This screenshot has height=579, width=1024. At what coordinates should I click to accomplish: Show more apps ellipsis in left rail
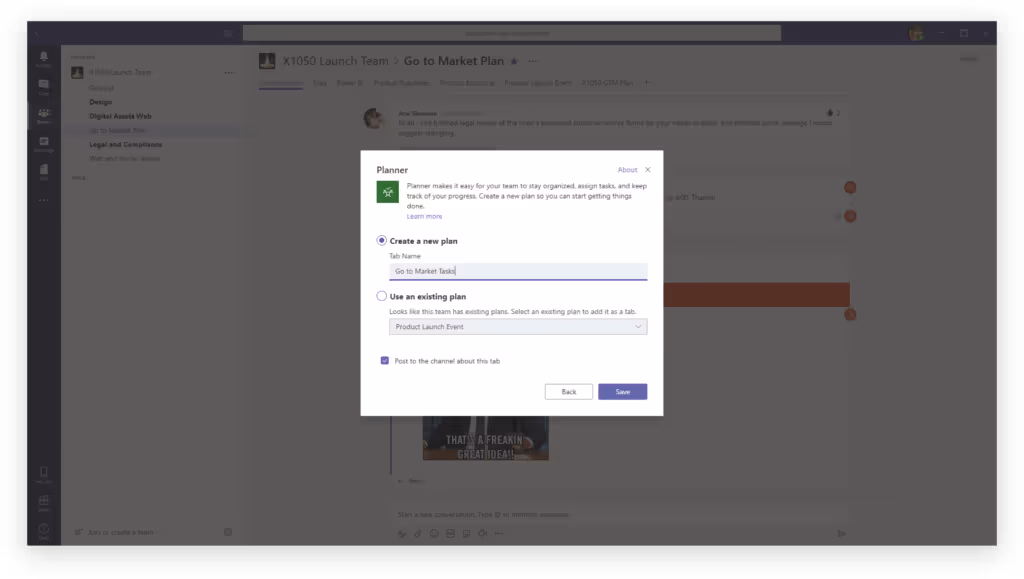(x=44, y=200)
